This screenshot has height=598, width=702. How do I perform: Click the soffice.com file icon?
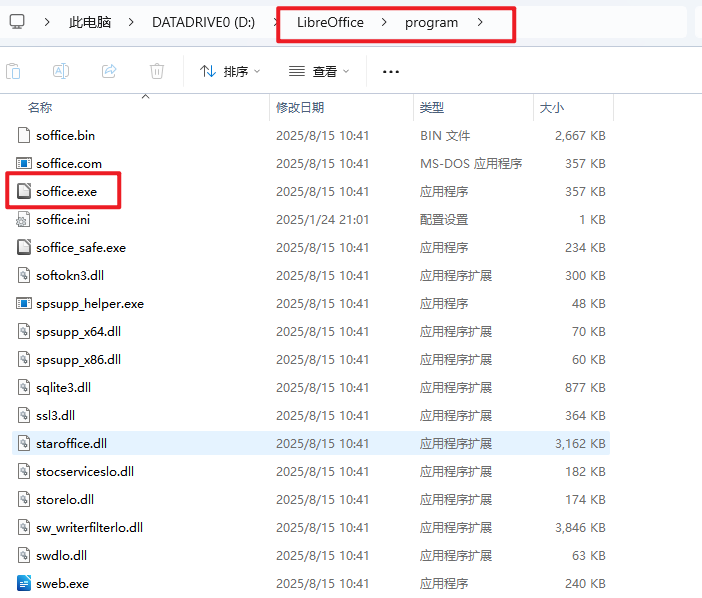(24, 163)
